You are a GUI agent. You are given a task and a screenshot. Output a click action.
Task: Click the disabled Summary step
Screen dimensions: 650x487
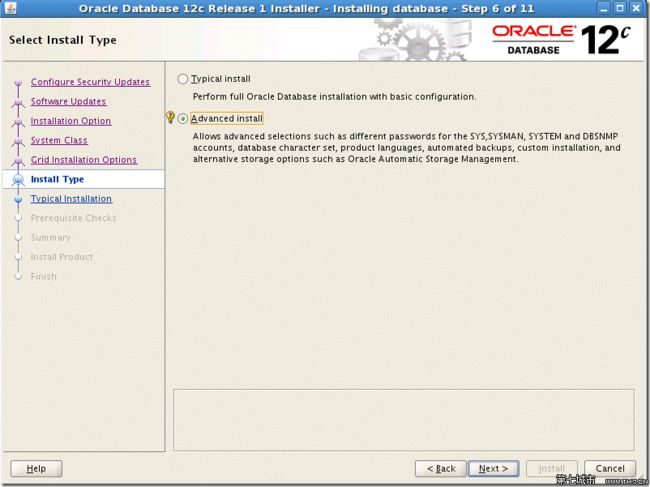point(51,237)
